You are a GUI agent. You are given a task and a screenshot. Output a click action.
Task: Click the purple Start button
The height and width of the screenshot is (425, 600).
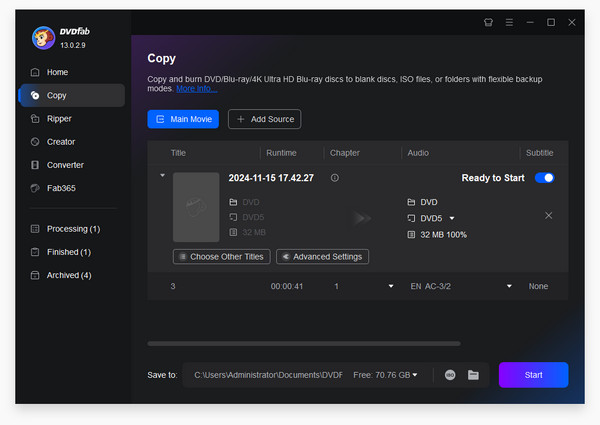[533, 375]
